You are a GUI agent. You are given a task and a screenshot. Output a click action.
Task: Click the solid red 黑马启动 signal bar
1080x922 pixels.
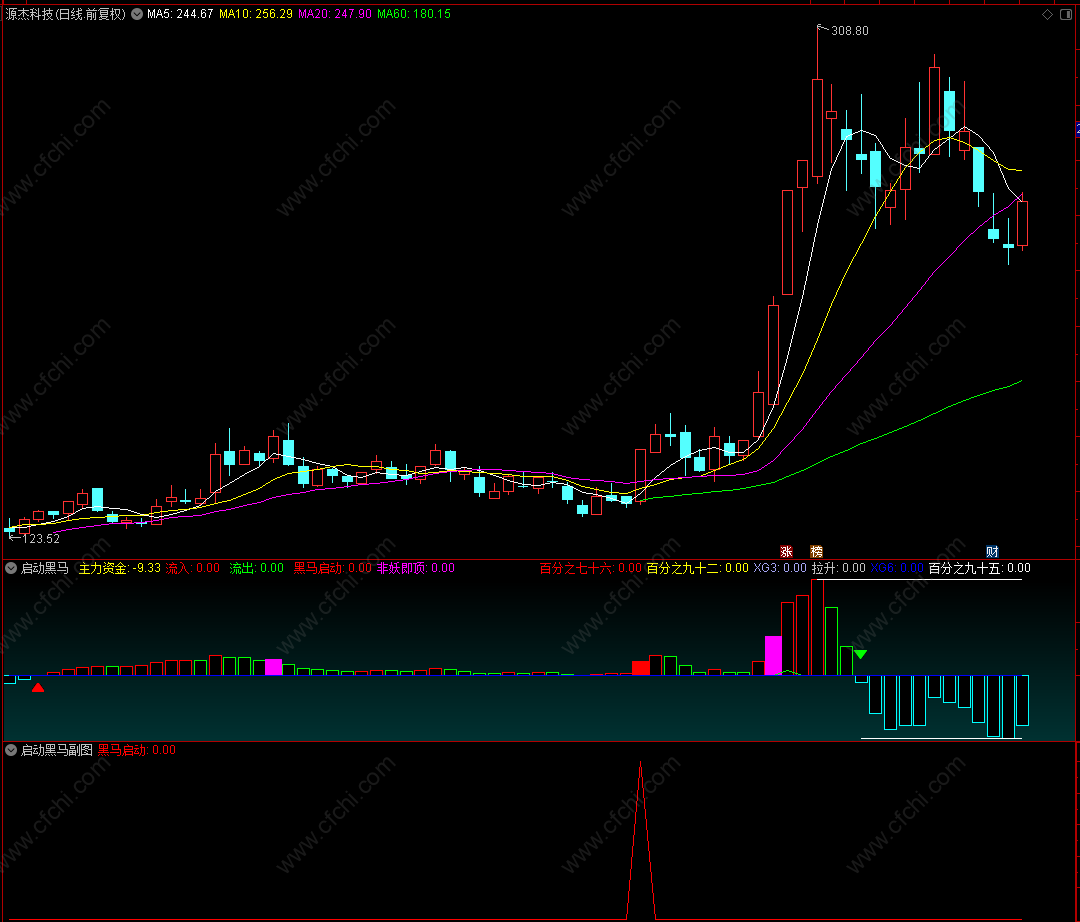[x=641, y=668]
